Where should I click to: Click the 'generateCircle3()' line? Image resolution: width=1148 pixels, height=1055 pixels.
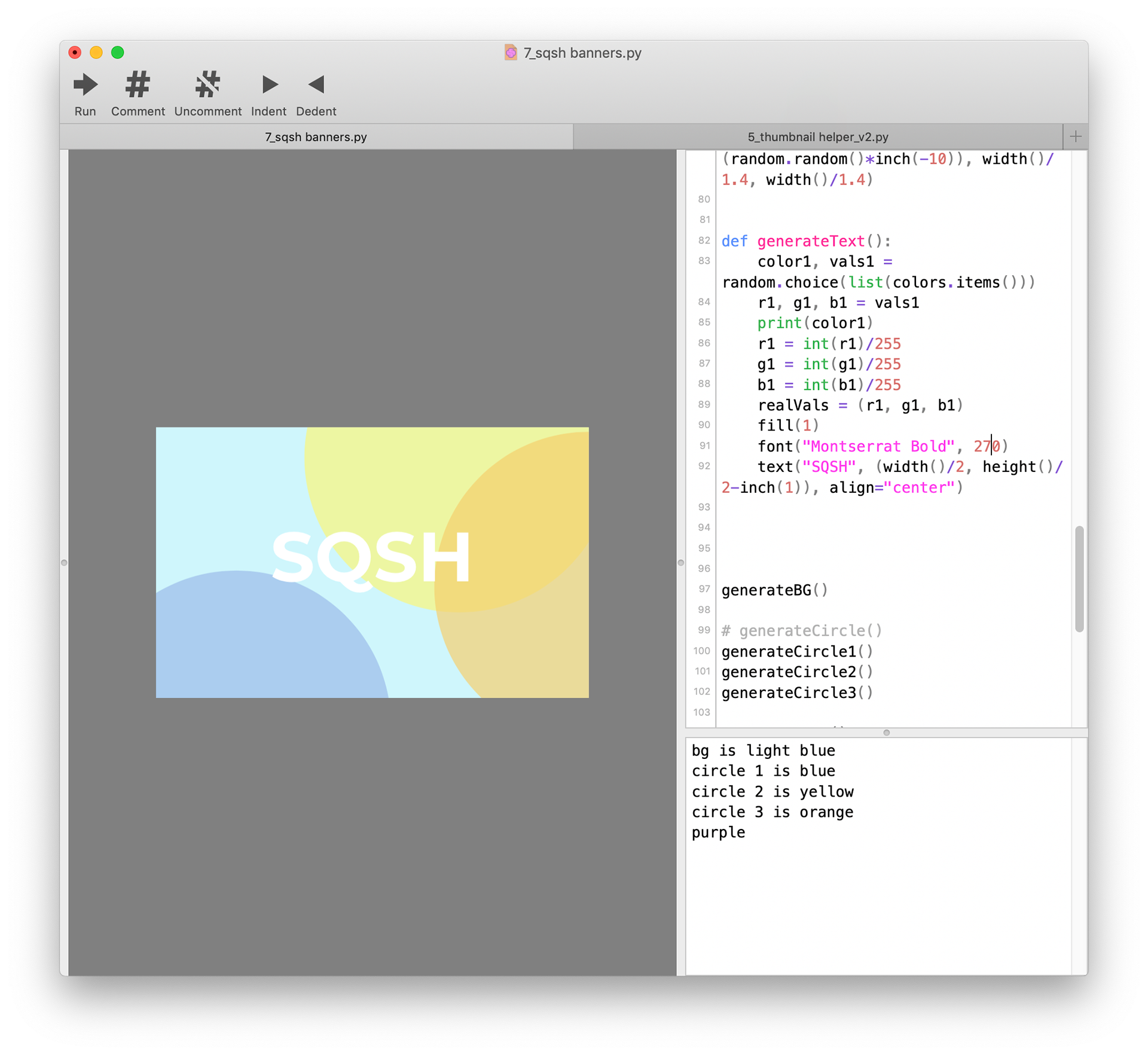[797, 693]
